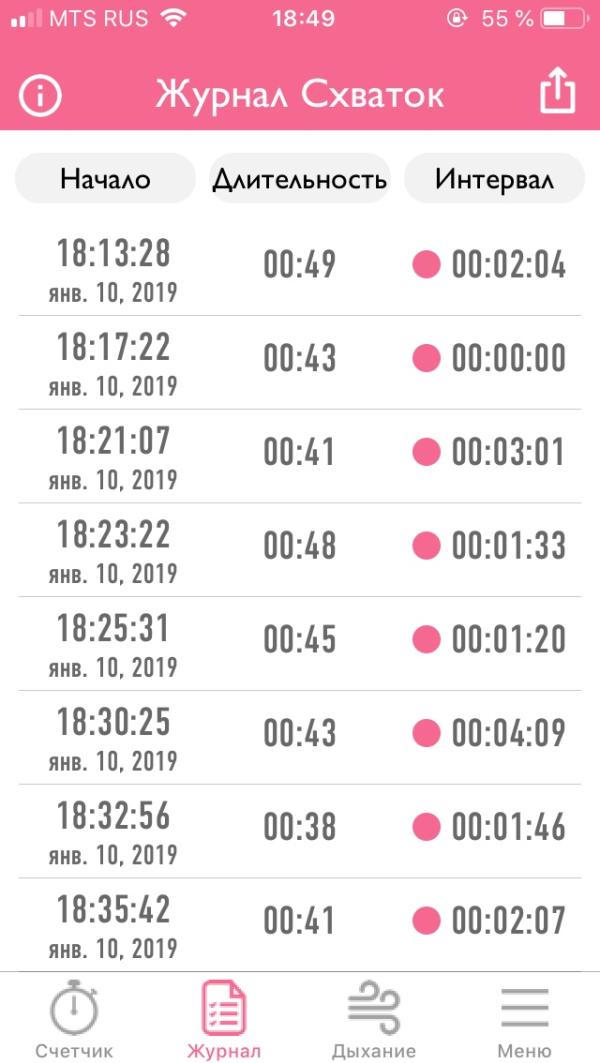Open the Счетчик stopwatch tab

(74, 1019)
